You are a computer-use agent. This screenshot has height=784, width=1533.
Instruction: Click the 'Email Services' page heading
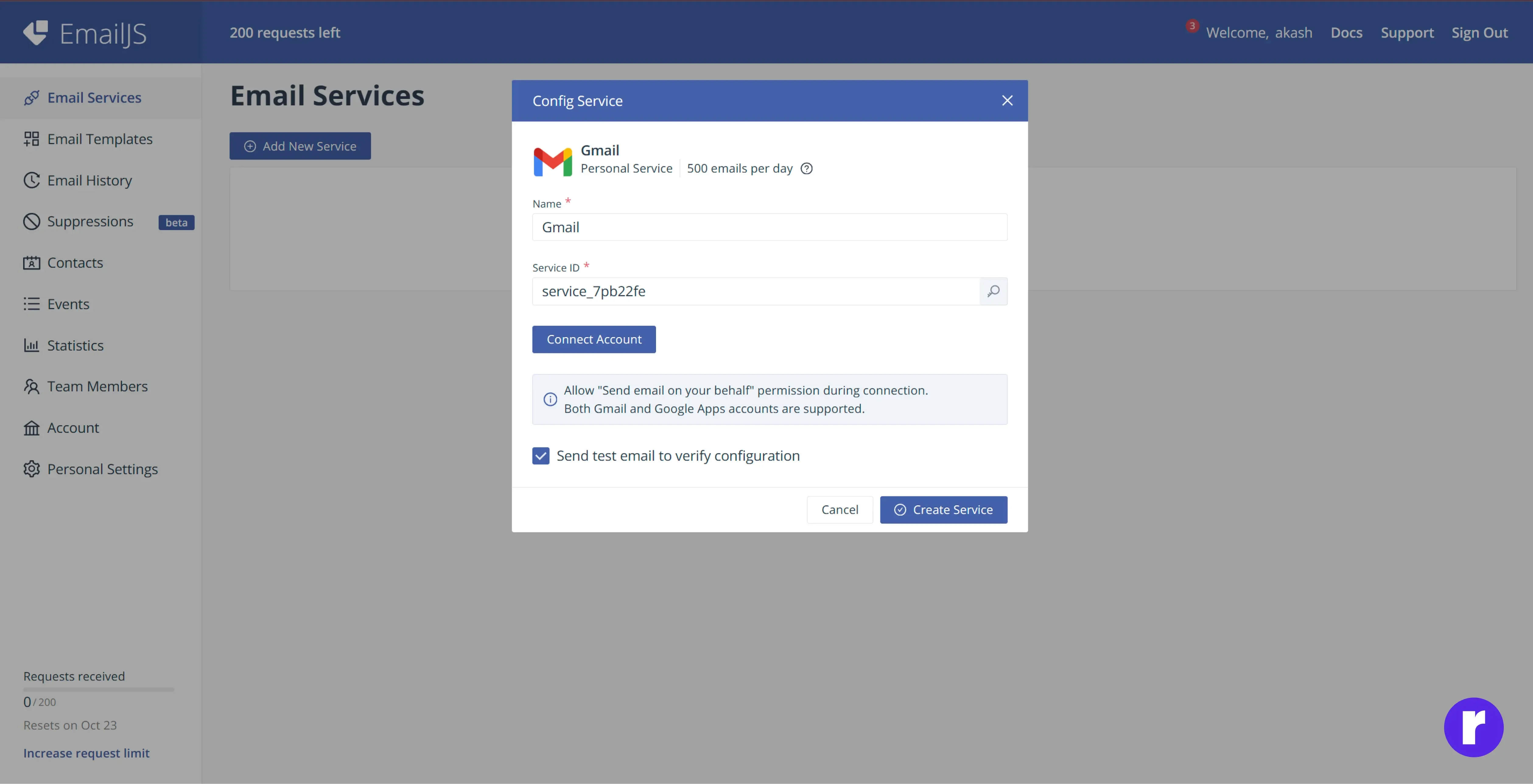click(327, 96)
